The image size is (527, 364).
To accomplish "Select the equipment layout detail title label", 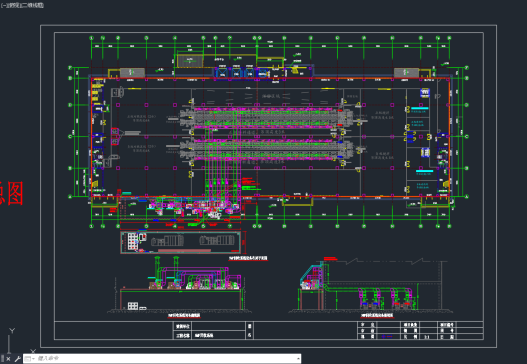I will (x=248, y=258).
